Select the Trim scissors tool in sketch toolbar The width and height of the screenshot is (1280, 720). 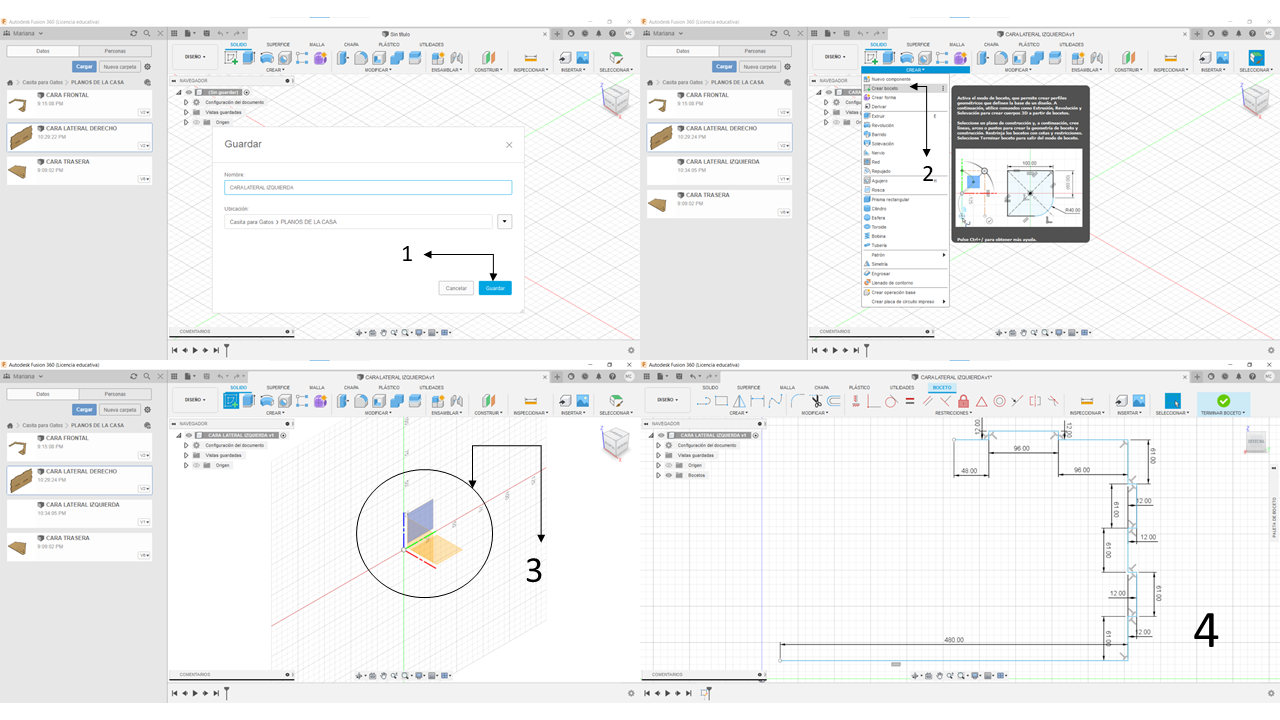pos(816,401)
